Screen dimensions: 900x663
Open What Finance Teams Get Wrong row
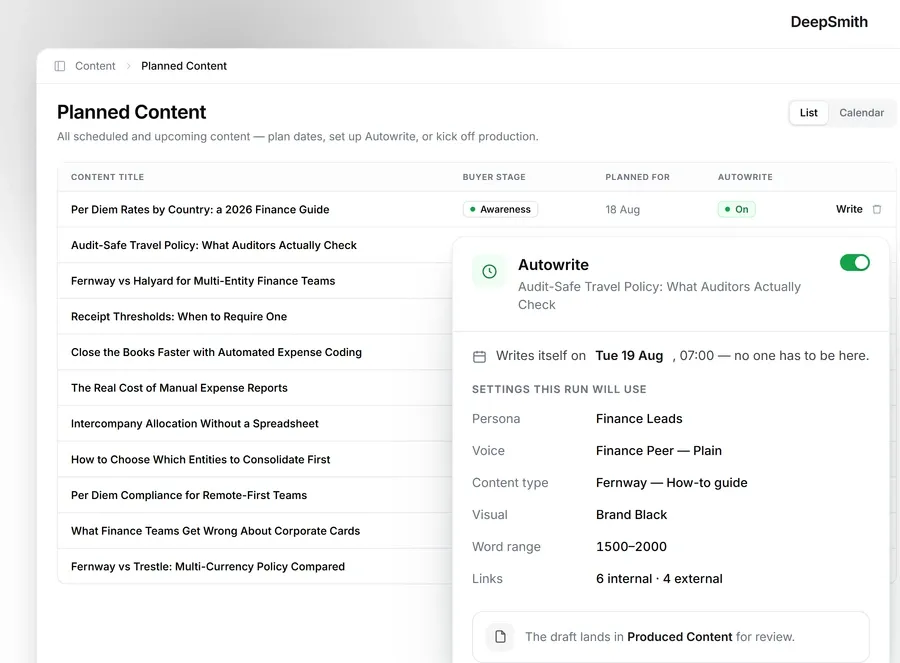click(215, 531)
